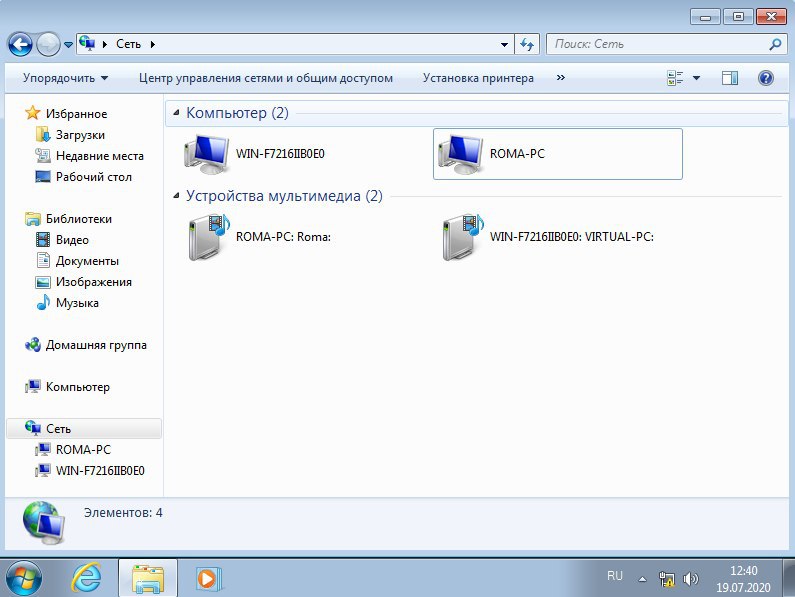Image resolution: width=795 pixels, height=597 pixels.
Task: Expand the arrow after Сеть breadcrumb
Action: coord(152,45)
